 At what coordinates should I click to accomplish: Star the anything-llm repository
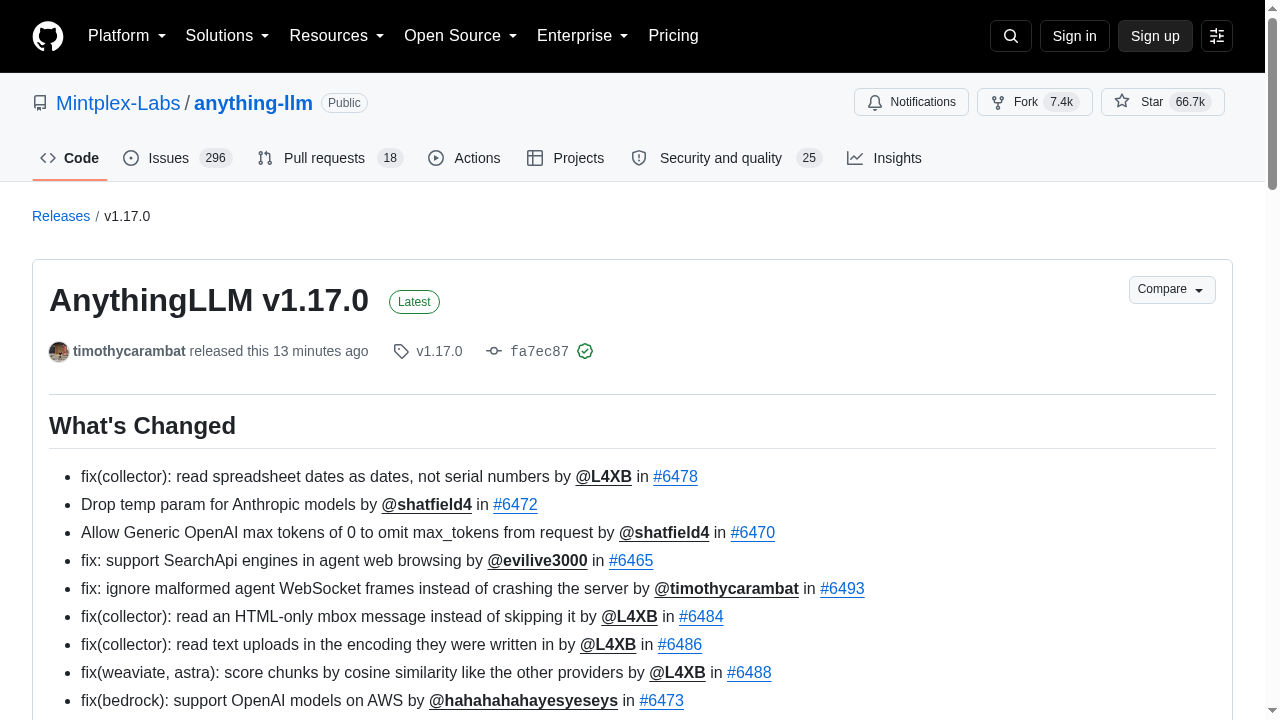coord(1163,102)
